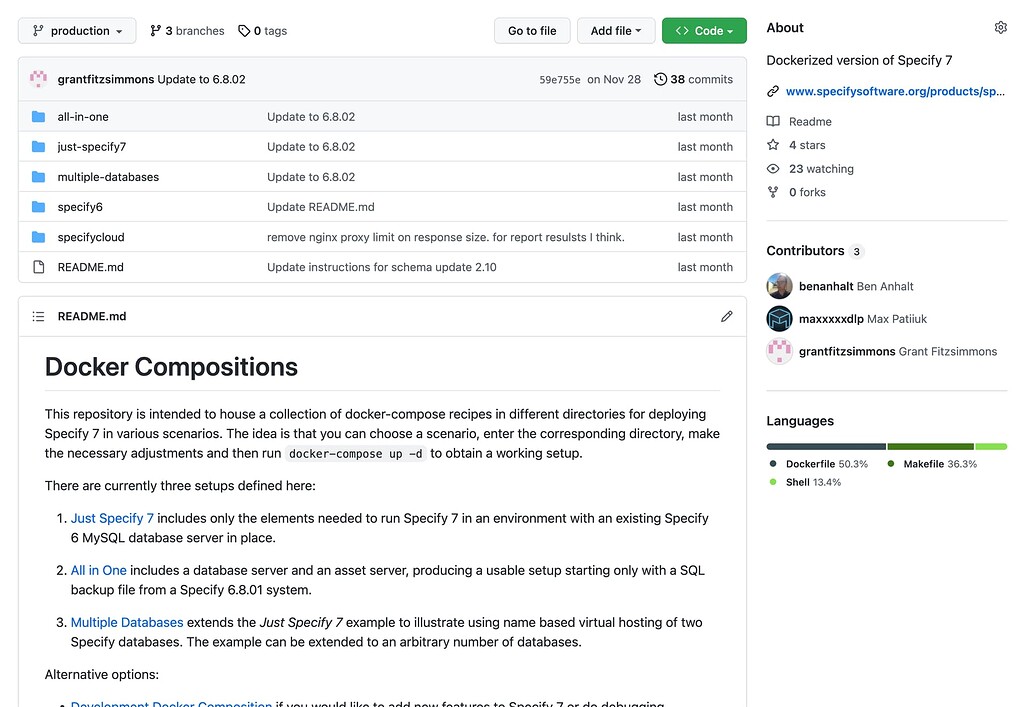View the 4 stars stargazers
The image size is (1024, 707).
(x=807, y=146)
